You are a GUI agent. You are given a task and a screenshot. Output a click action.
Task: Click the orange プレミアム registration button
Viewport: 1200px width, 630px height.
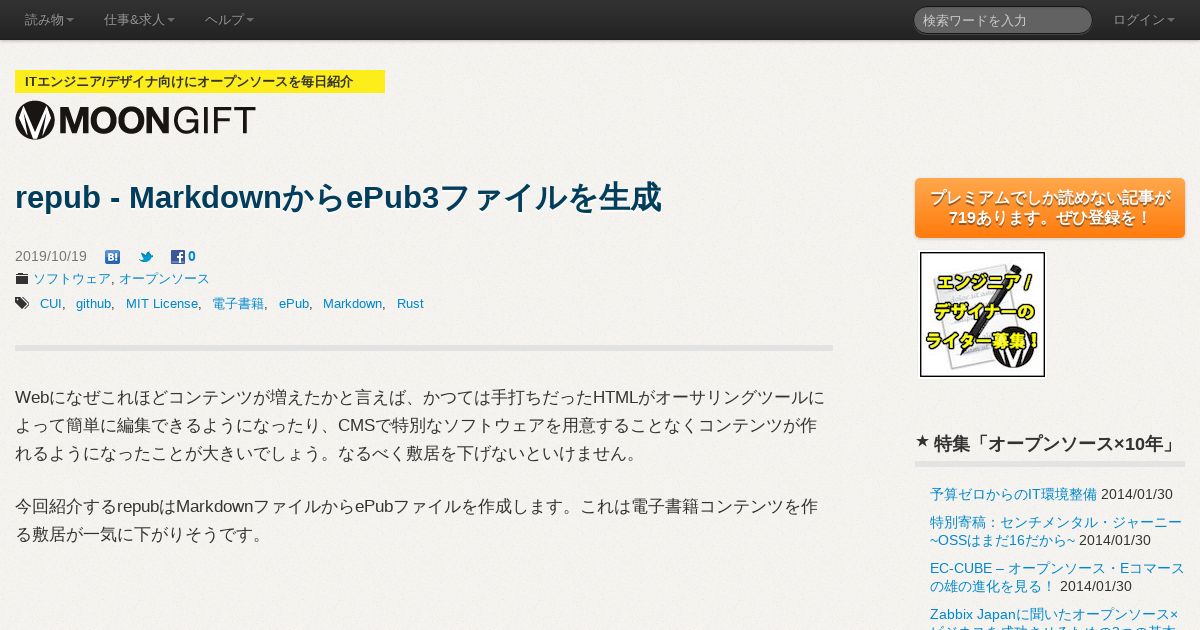(1050, 208)
